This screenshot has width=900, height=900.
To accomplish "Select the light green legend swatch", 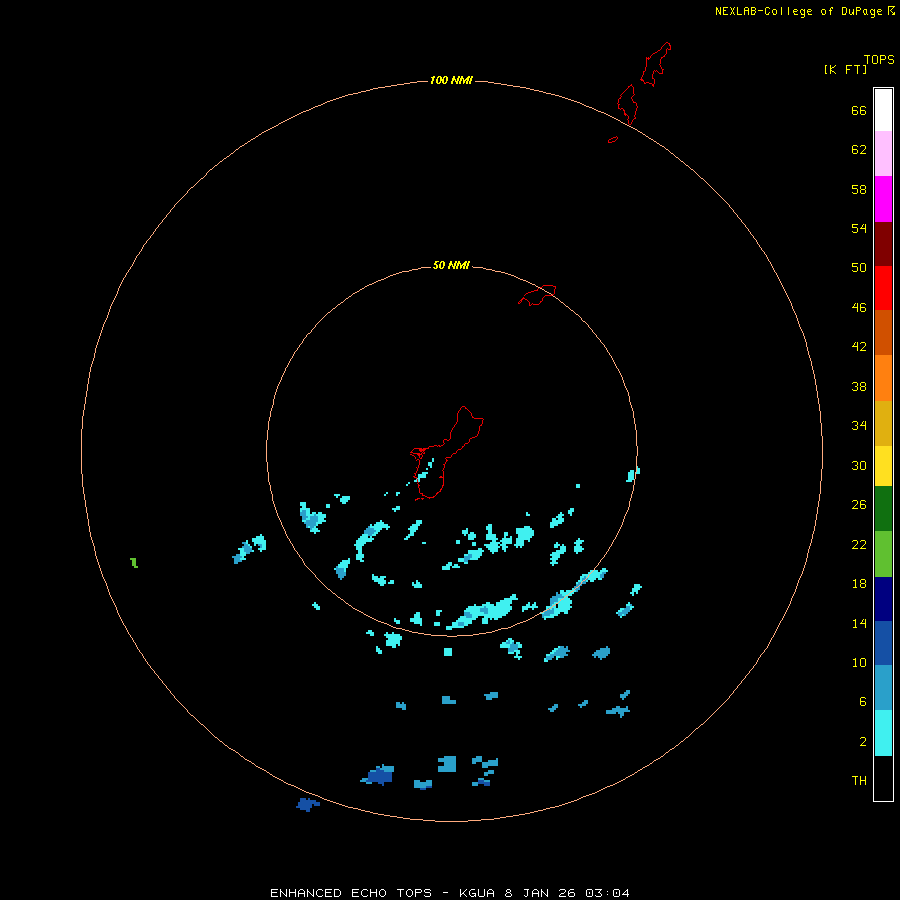I will [883, 554].
